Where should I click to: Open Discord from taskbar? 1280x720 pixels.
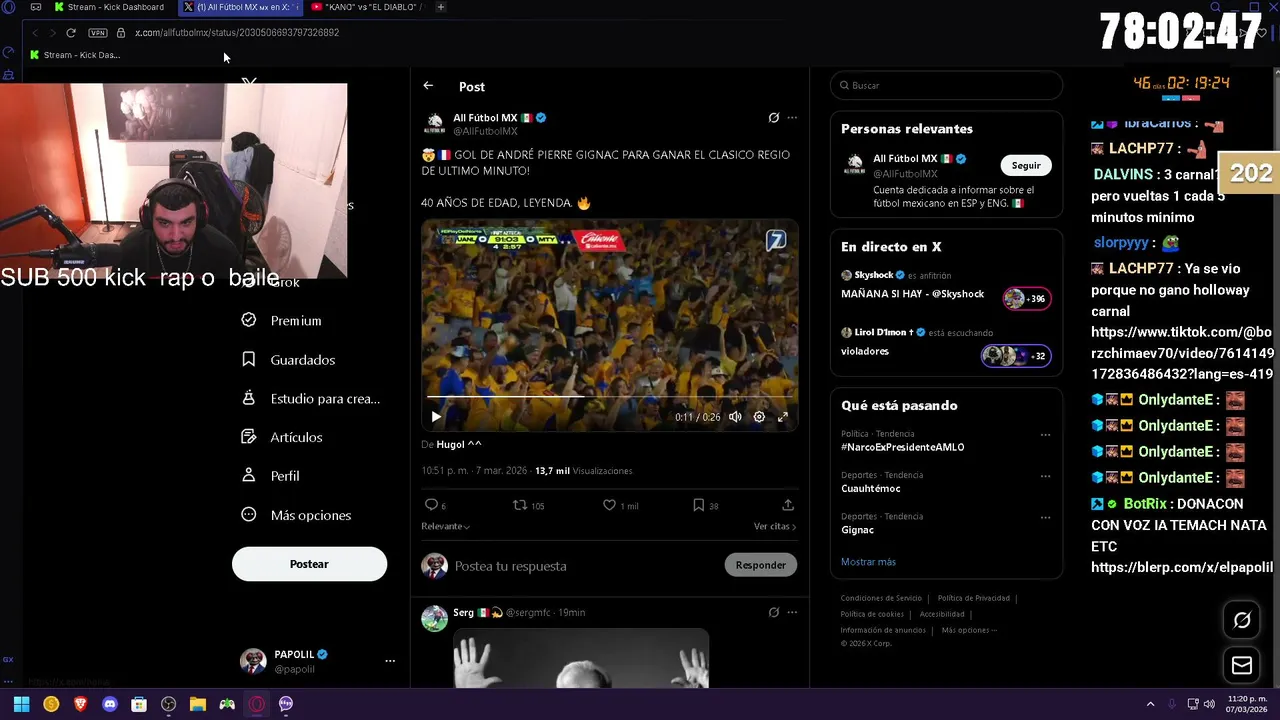[110, 704]
